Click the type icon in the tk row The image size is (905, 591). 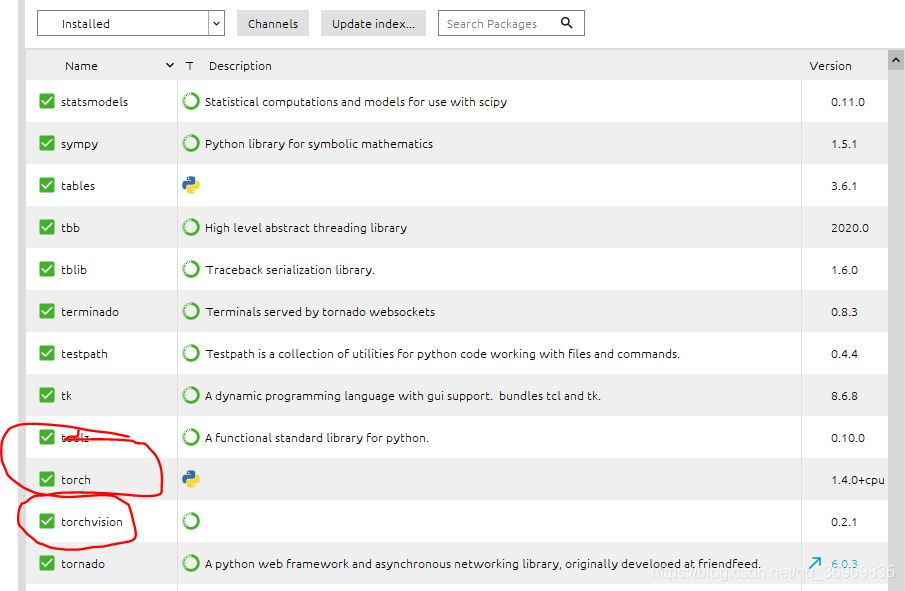click(190, 395)
